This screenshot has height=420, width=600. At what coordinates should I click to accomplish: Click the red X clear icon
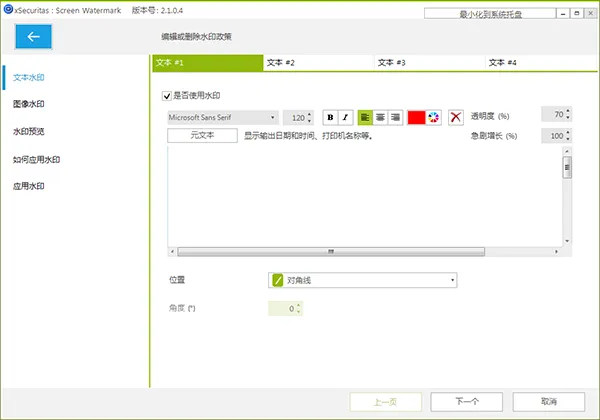(x=455, y=117)
